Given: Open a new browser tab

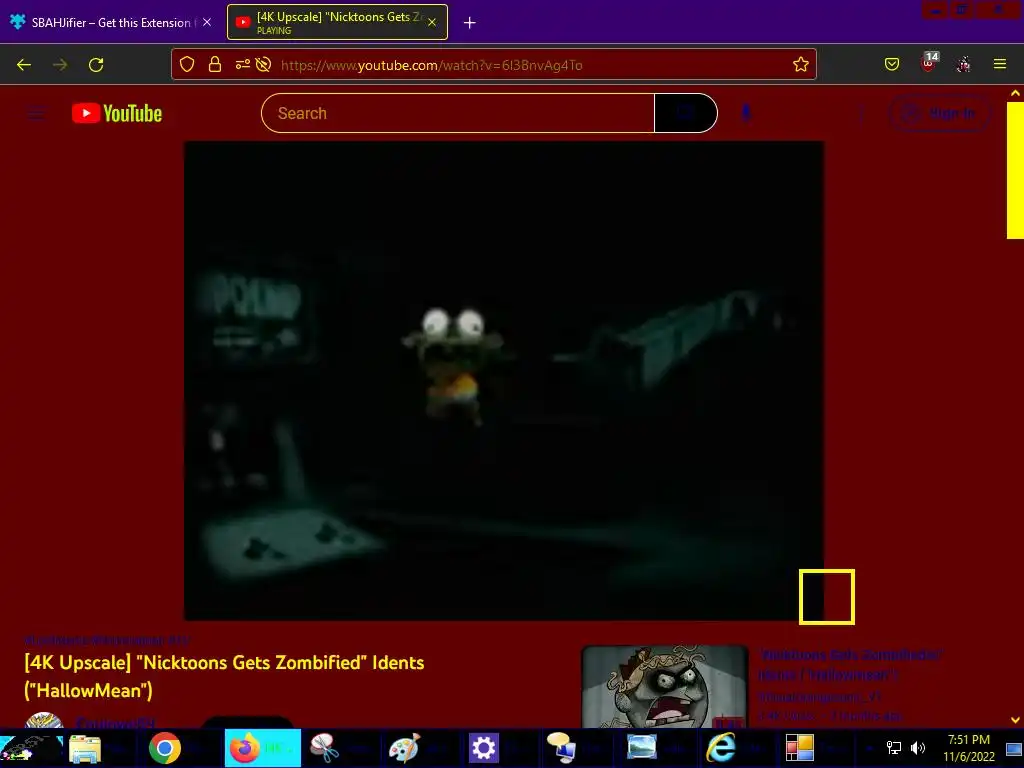Looking at the screenshot, I should coord(470,23).
